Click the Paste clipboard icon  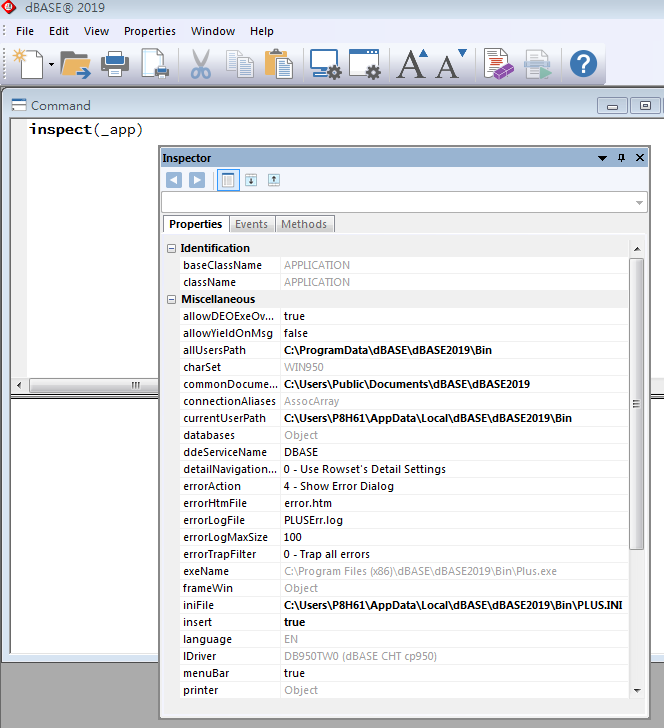(279, 64)
